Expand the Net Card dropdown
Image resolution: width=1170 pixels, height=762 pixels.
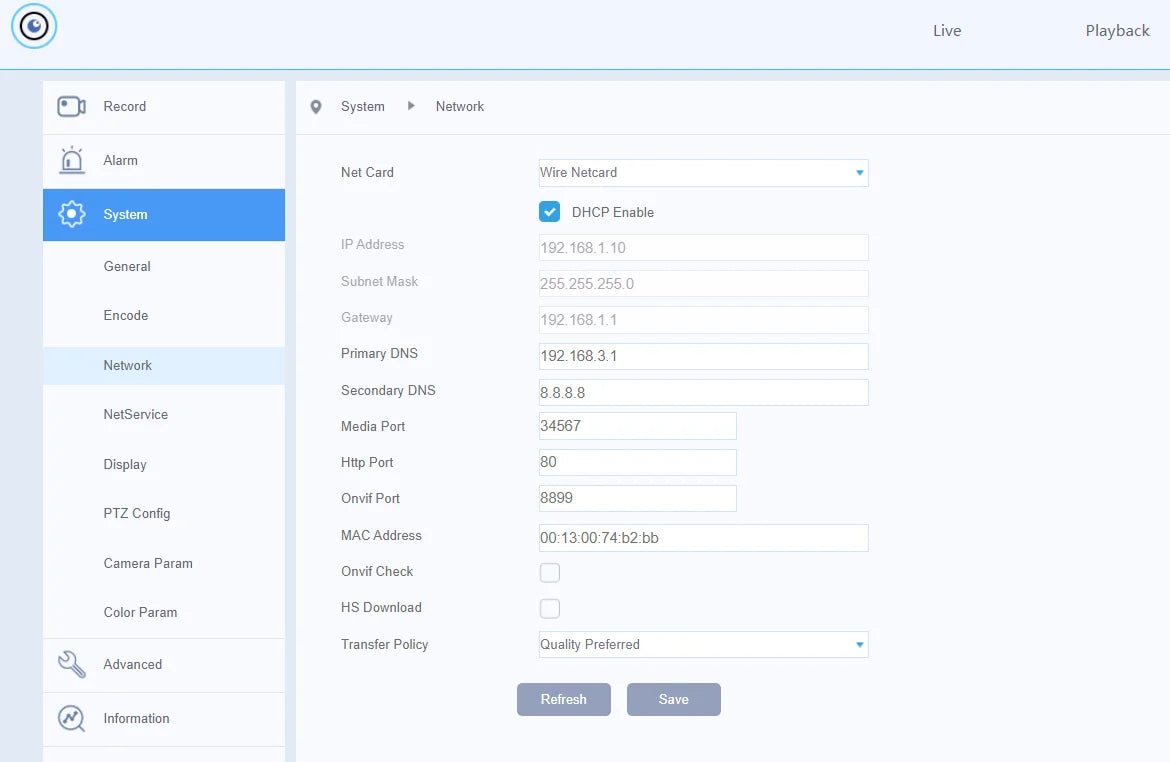coord(704,172)
